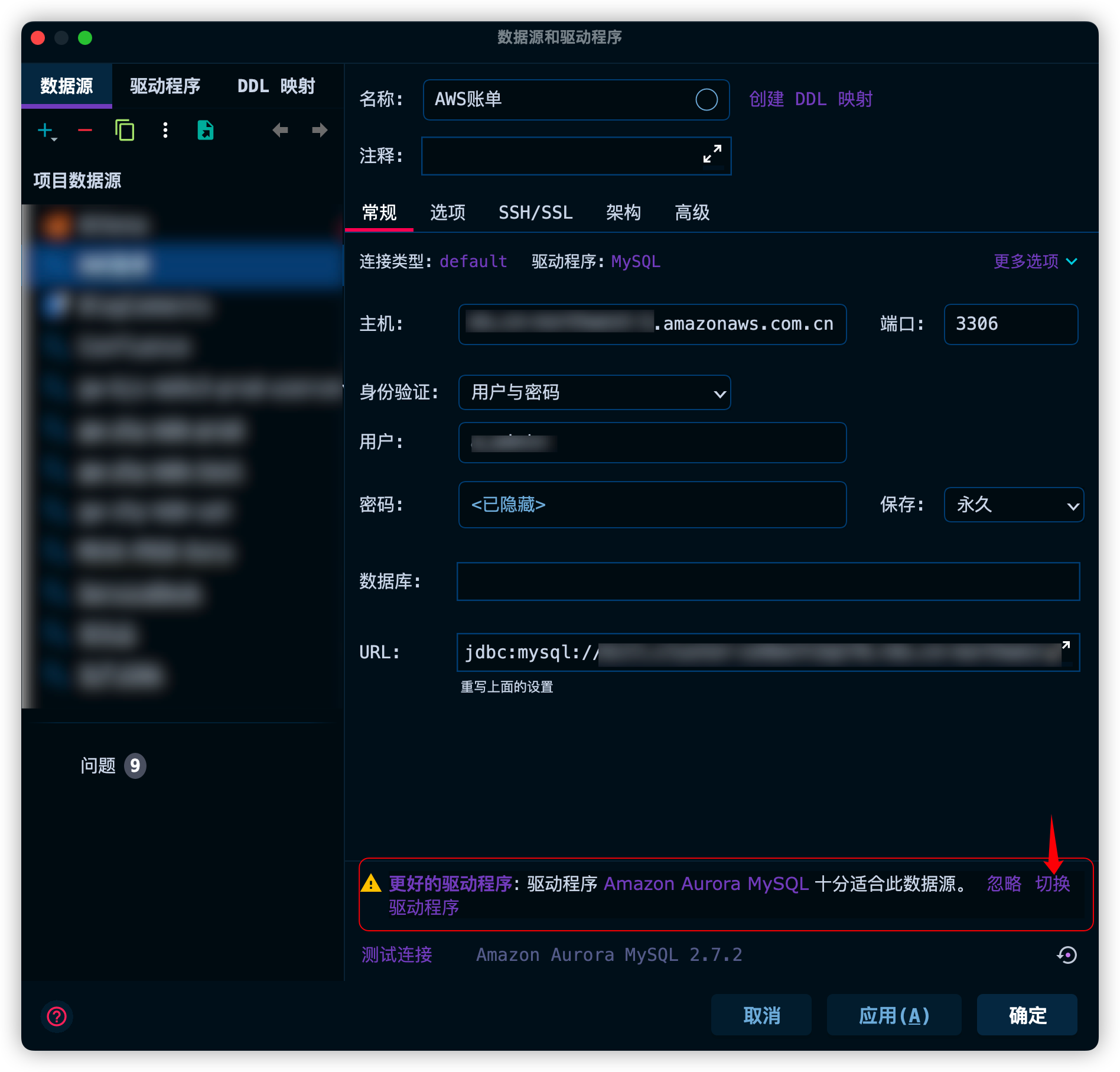The height and width of the screenshot is (1072, 1120).
Task: Open the SSH/SSL settings tab
Action: (536, 213)
